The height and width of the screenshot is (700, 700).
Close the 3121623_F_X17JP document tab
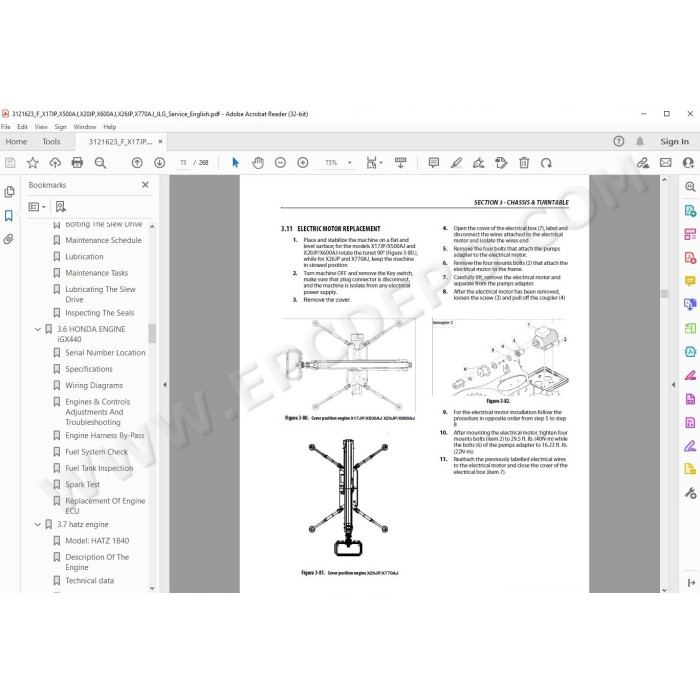[x=160, y=142]
